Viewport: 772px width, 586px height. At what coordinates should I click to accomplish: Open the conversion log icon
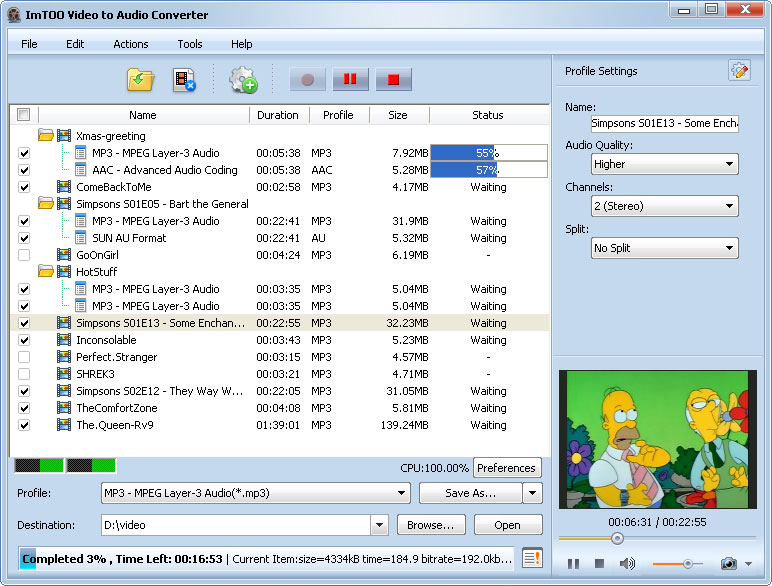(x=532, y=558)
